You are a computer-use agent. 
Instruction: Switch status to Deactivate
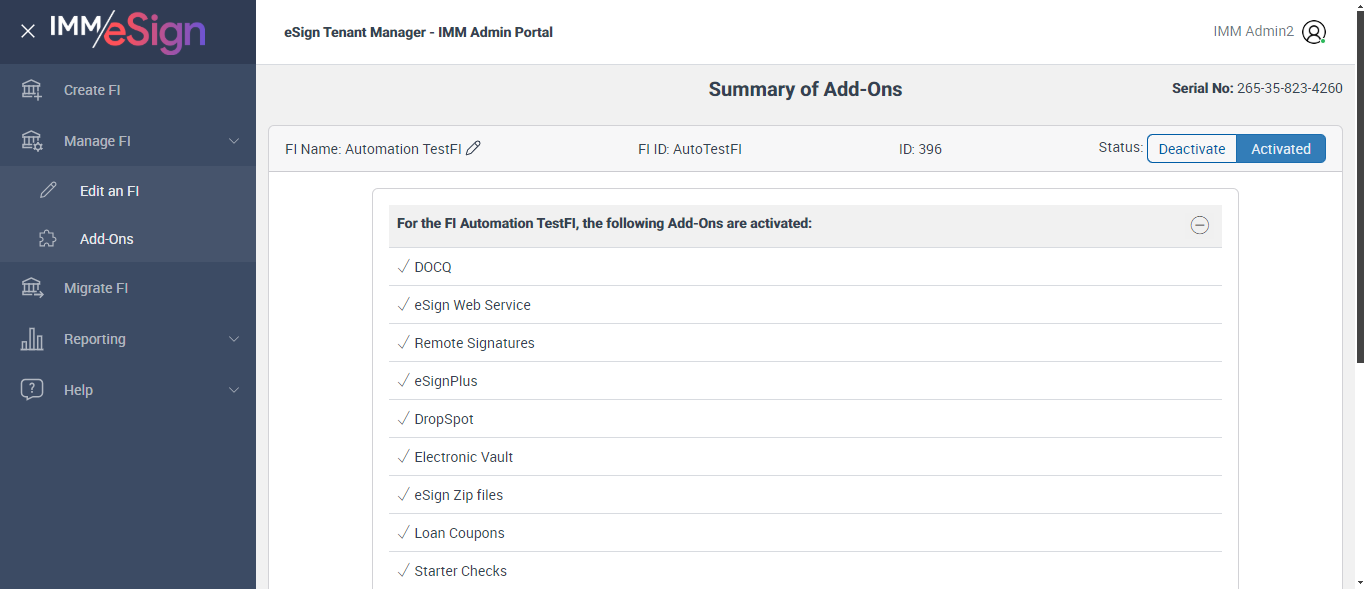[x=1192, y=149]
